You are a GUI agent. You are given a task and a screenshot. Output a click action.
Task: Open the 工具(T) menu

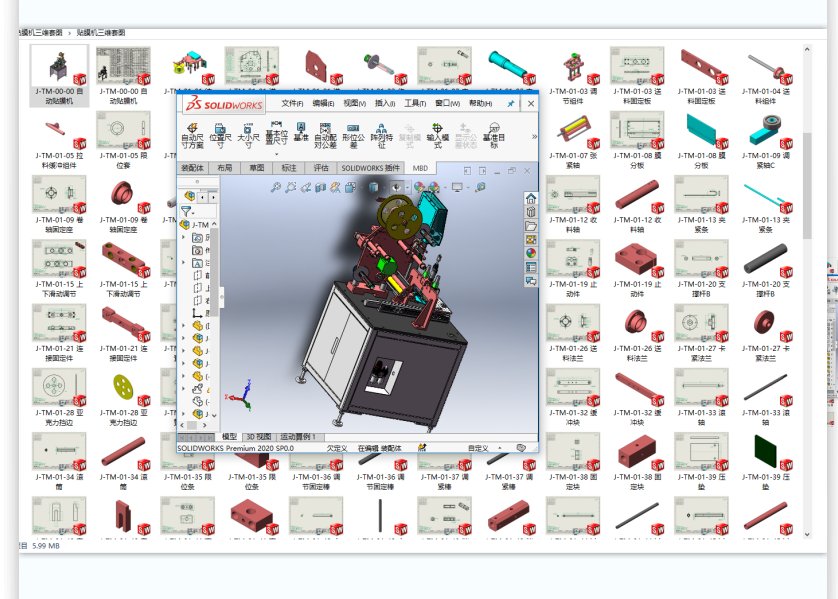[x=415, y=104]
